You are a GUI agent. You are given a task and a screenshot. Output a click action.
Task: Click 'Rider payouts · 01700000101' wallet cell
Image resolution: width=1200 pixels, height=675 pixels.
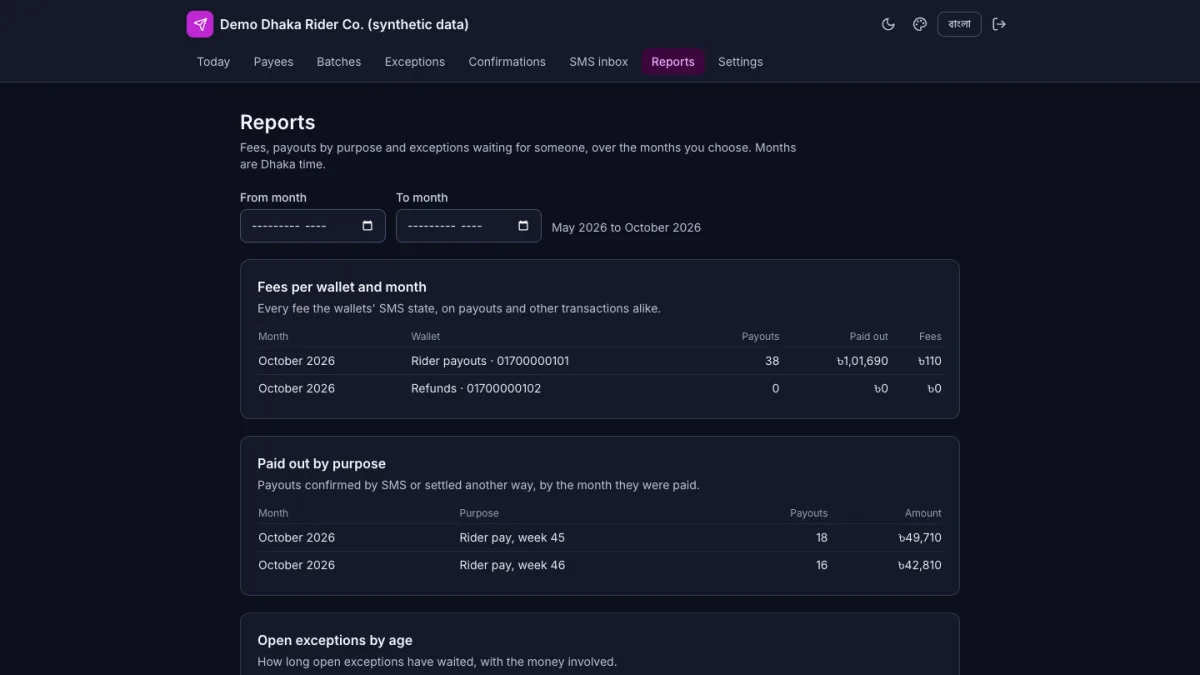tap(490, 361)
